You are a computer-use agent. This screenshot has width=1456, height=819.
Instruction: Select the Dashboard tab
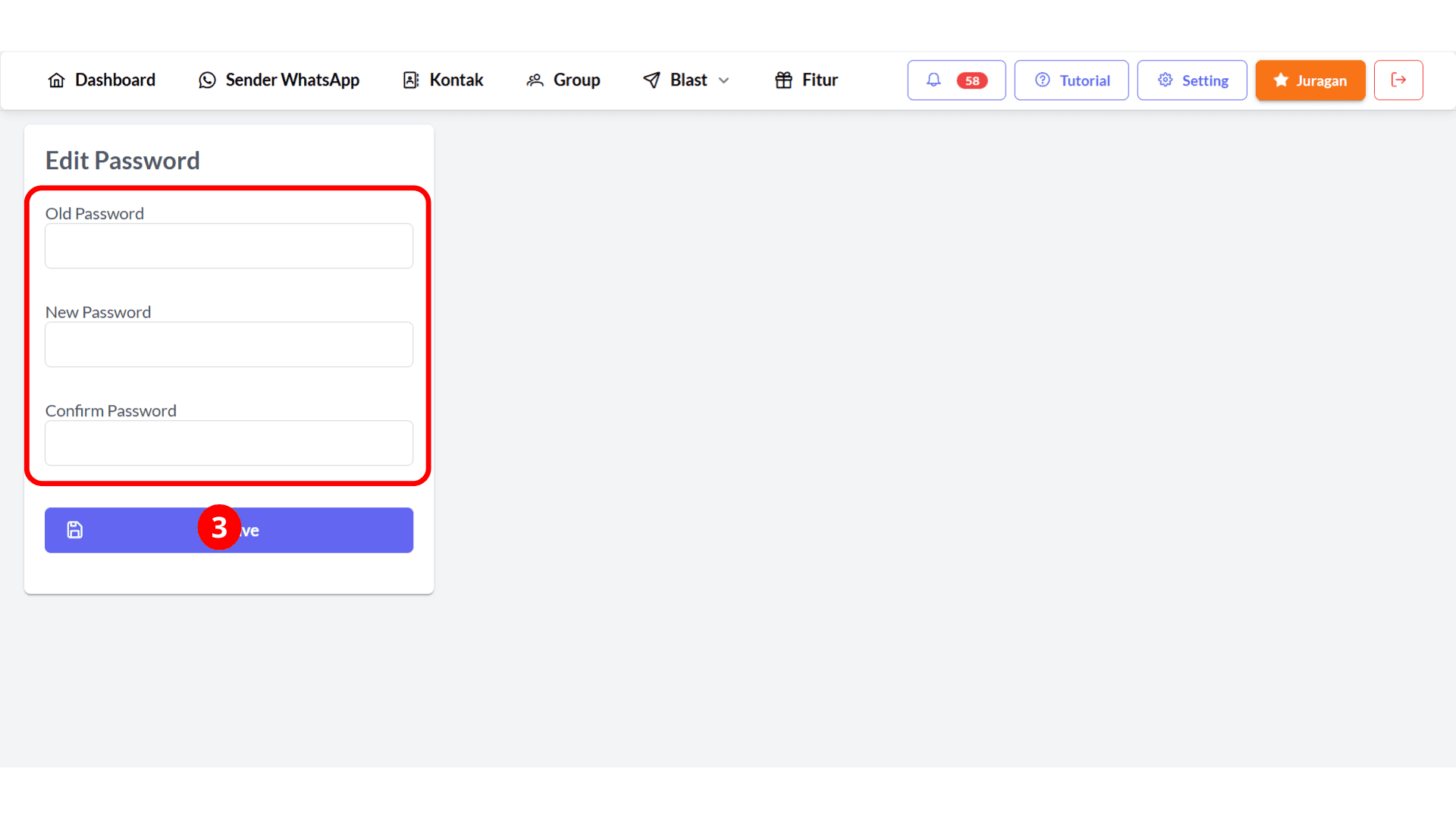[x=100, y=80]
